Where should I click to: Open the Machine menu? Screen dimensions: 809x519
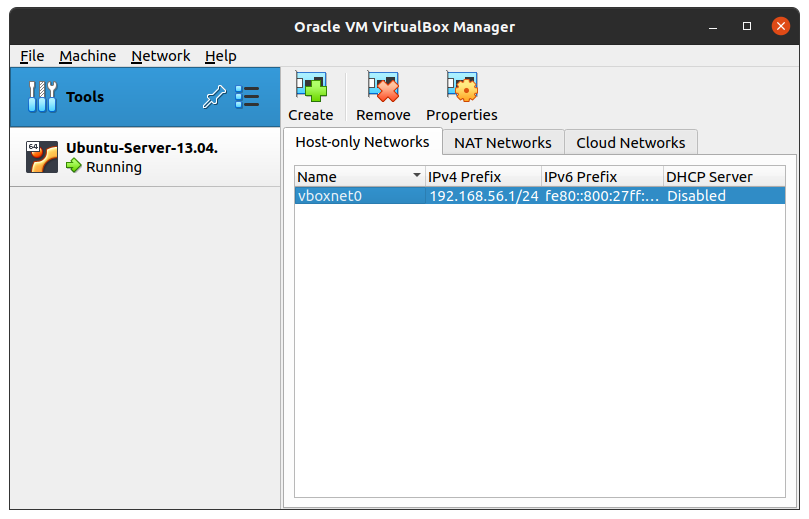pos(87,56)
